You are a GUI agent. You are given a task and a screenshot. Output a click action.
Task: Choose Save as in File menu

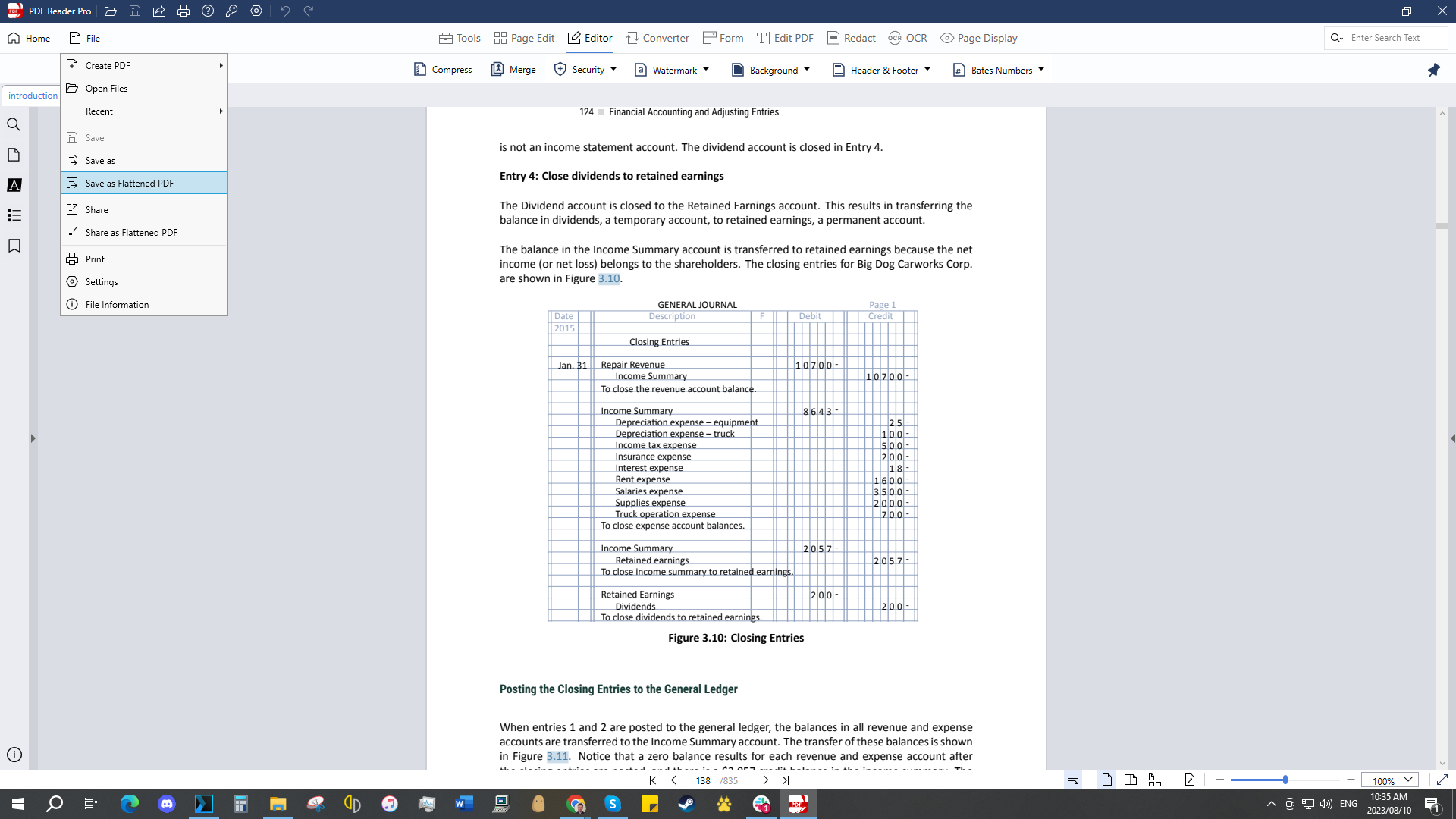(144, 160)
